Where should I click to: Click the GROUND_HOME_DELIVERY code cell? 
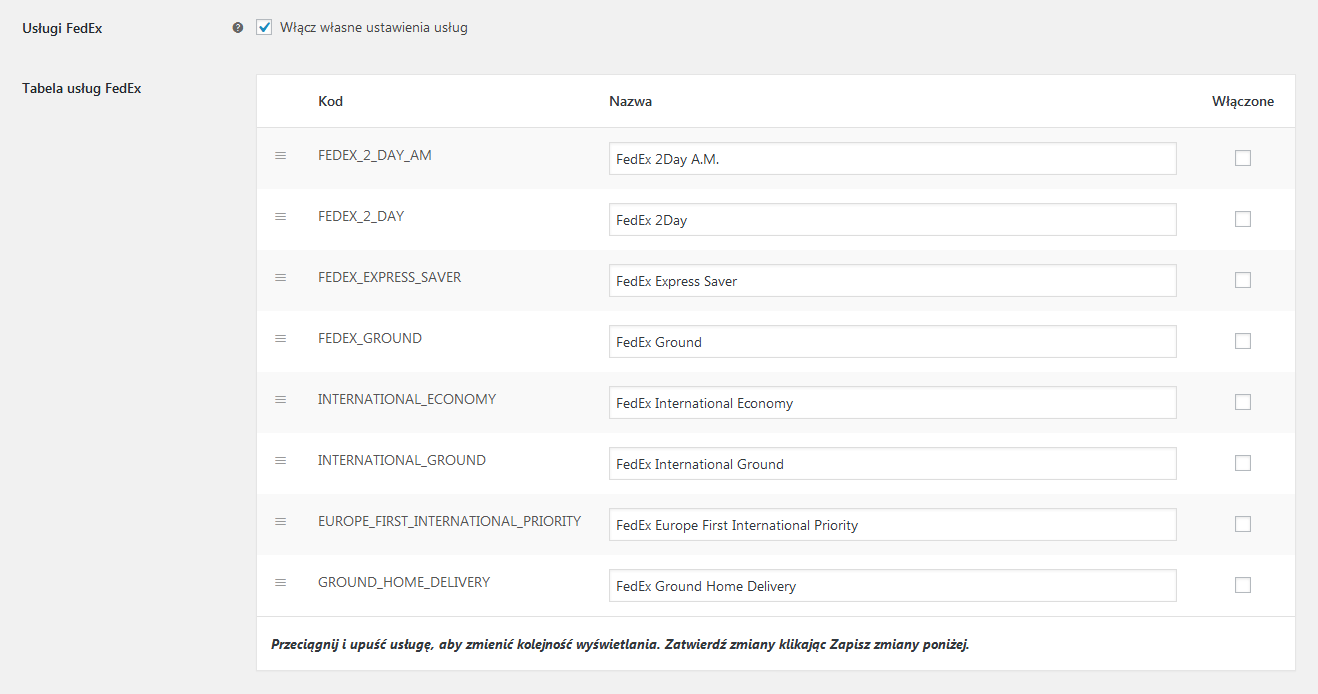[404, 582]
